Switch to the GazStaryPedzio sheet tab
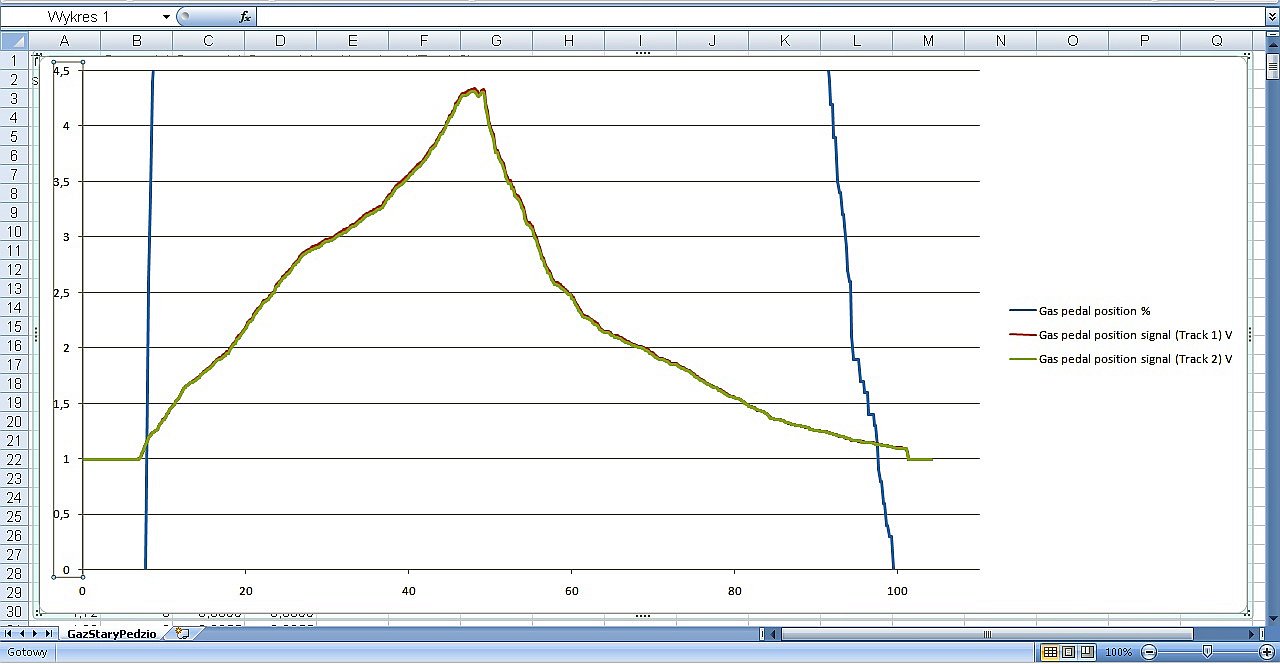 [111, 634]
